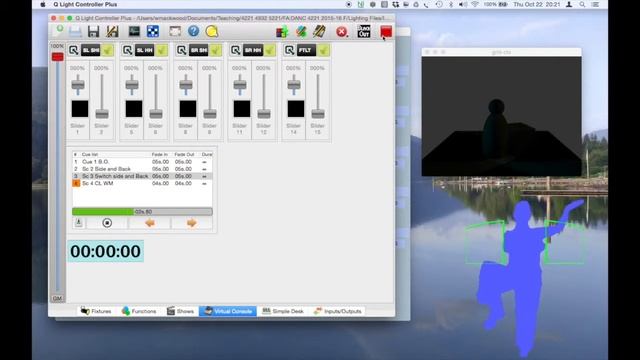Open the DMX monitor icon
This screenshot has width=640, height=360.
(x=134, y=31)
